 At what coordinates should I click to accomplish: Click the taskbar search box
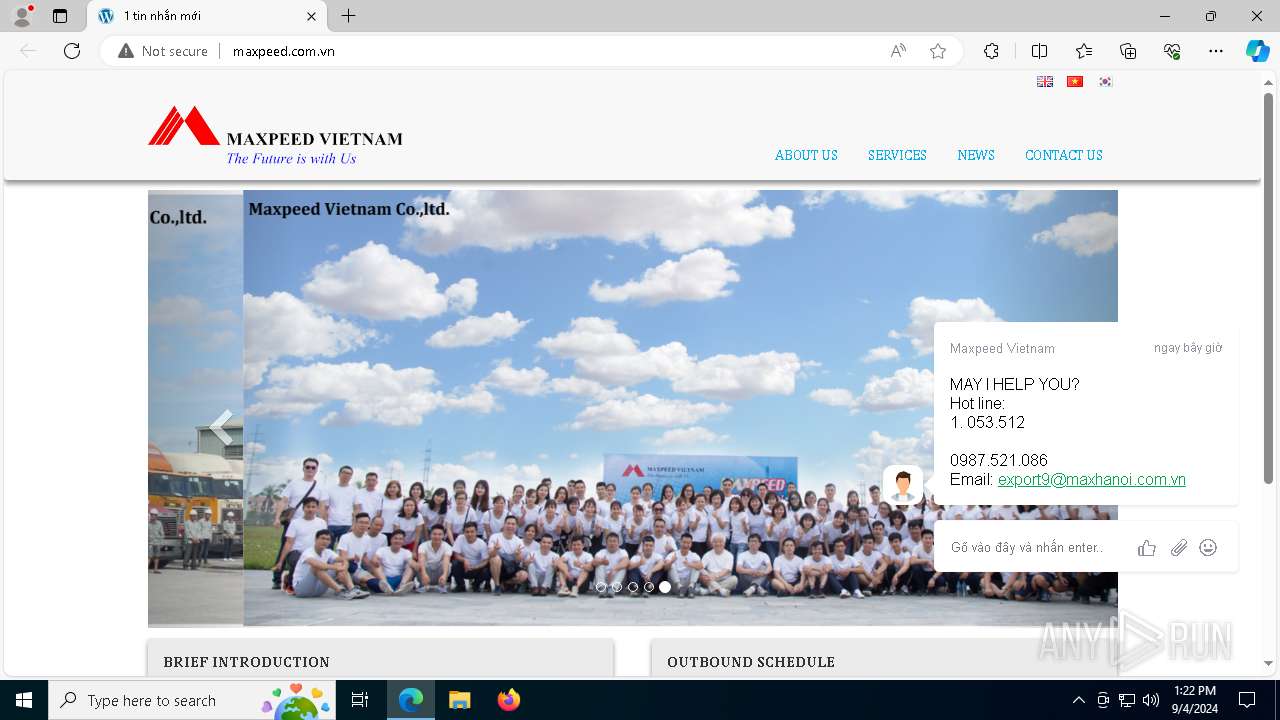pos(191,700)
